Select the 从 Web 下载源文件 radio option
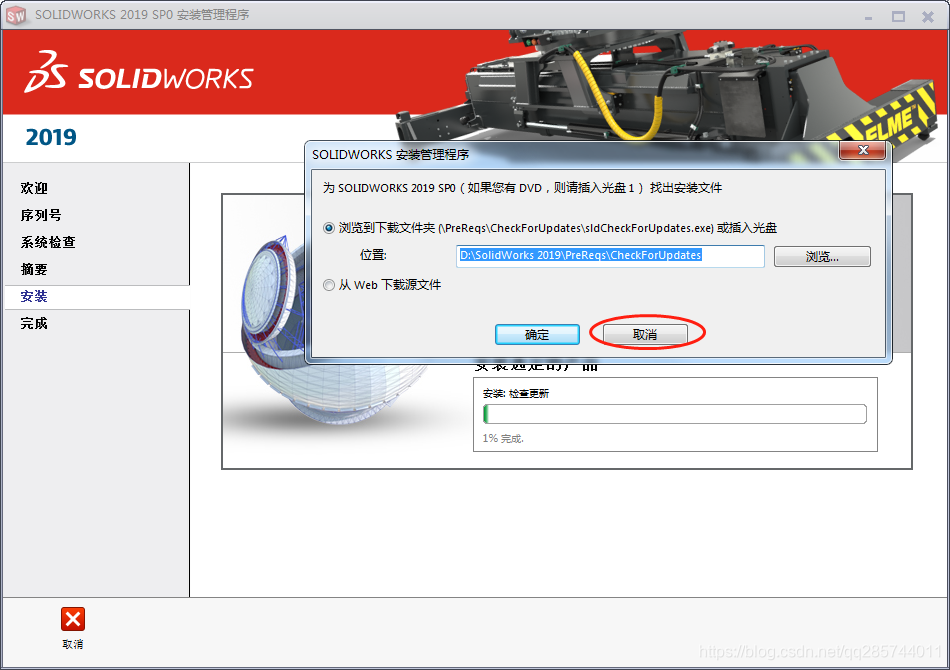This screenshot has height=670, width=950. pos(328,285)
